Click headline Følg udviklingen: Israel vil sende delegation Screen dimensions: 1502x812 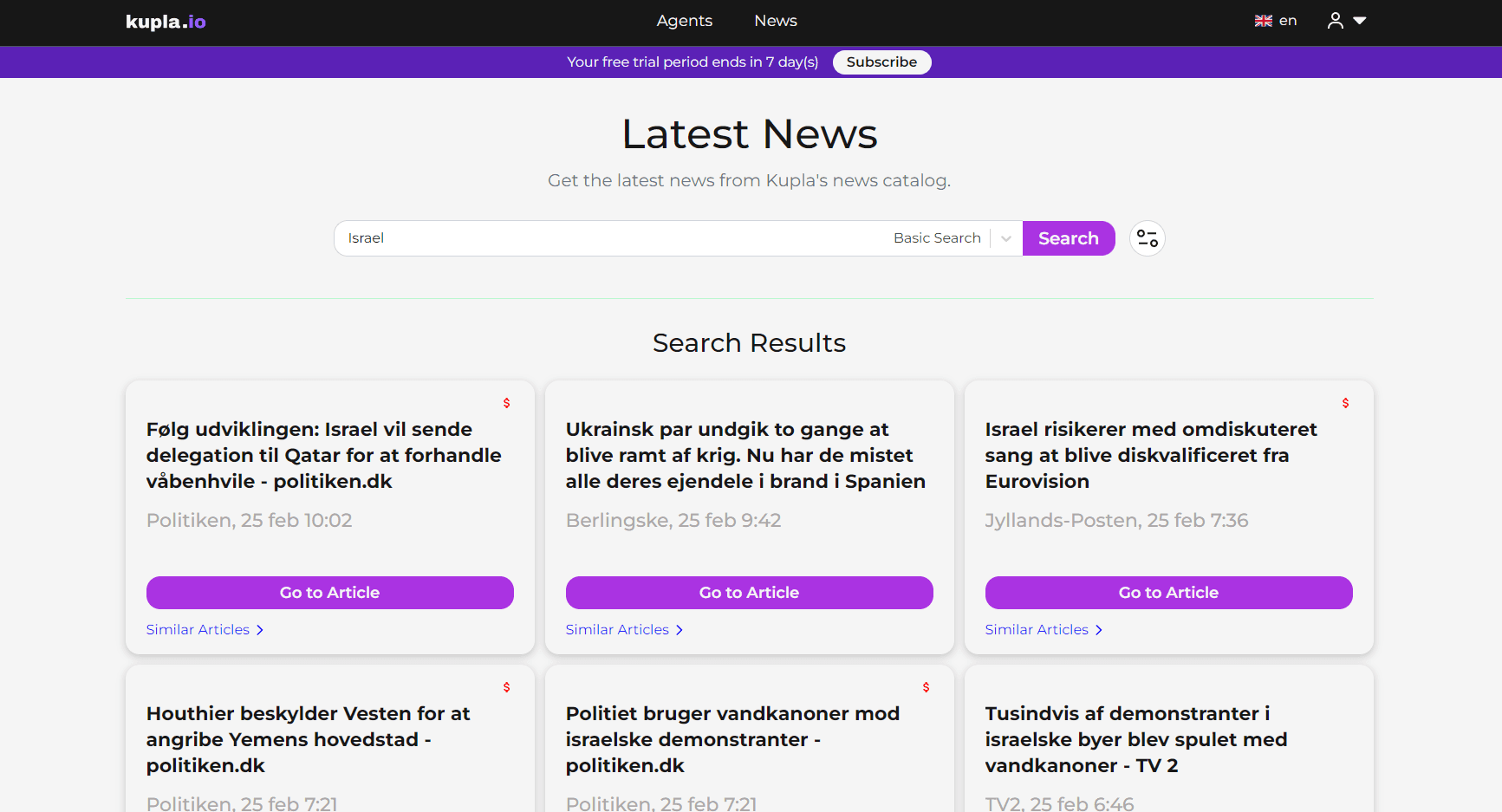324,455
